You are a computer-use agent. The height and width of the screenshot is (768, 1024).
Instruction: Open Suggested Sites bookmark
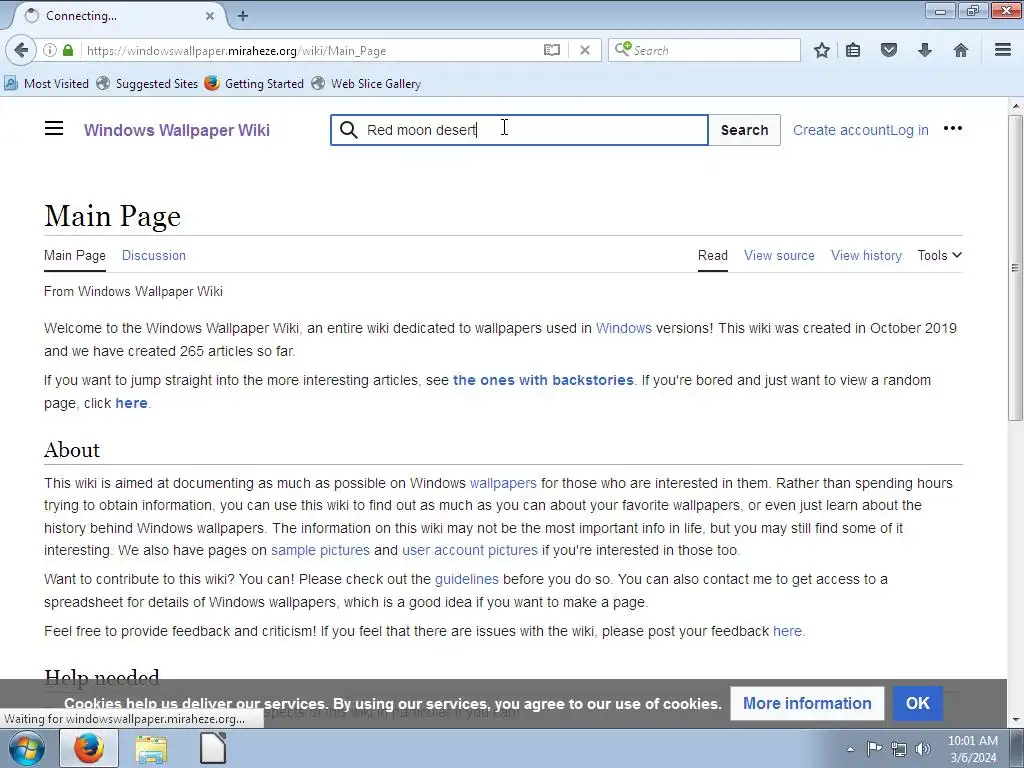pos(148,84)
